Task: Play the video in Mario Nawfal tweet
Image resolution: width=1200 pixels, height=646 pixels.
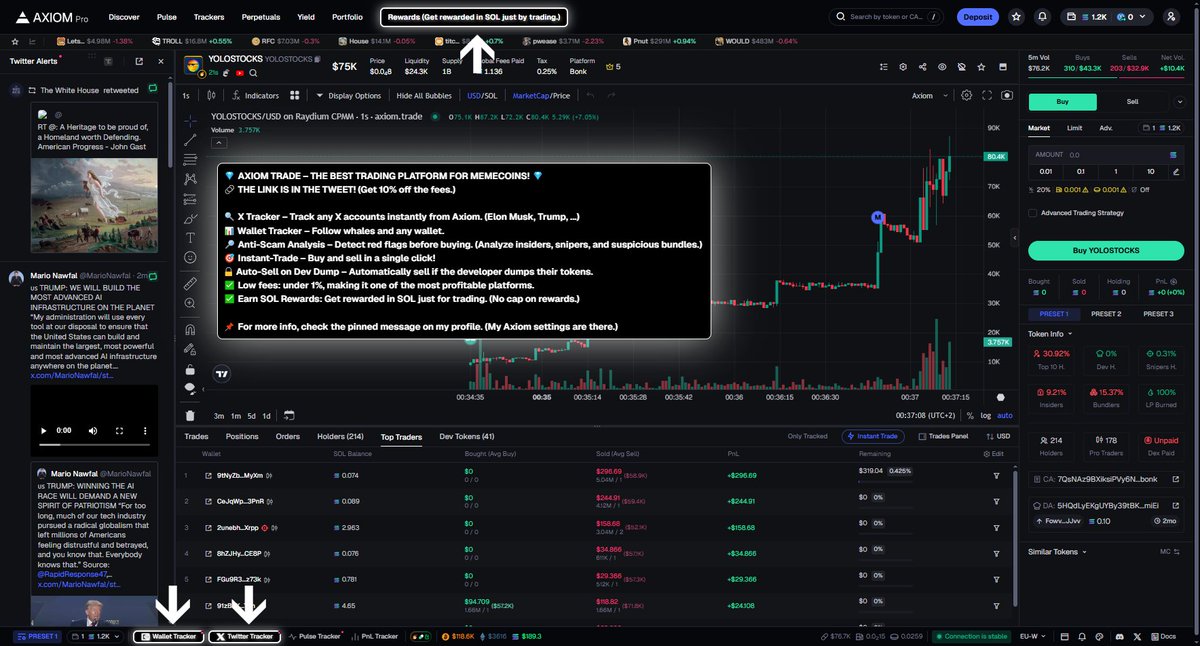Action: [x=44, y=431]
